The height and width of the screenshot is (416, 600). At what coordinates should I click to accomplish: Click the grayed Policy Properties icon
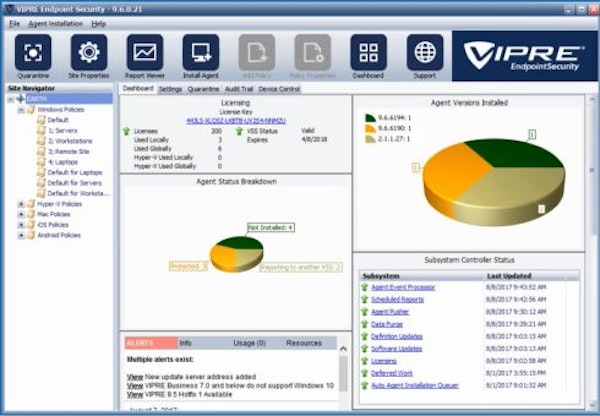[x=313, y=52]
